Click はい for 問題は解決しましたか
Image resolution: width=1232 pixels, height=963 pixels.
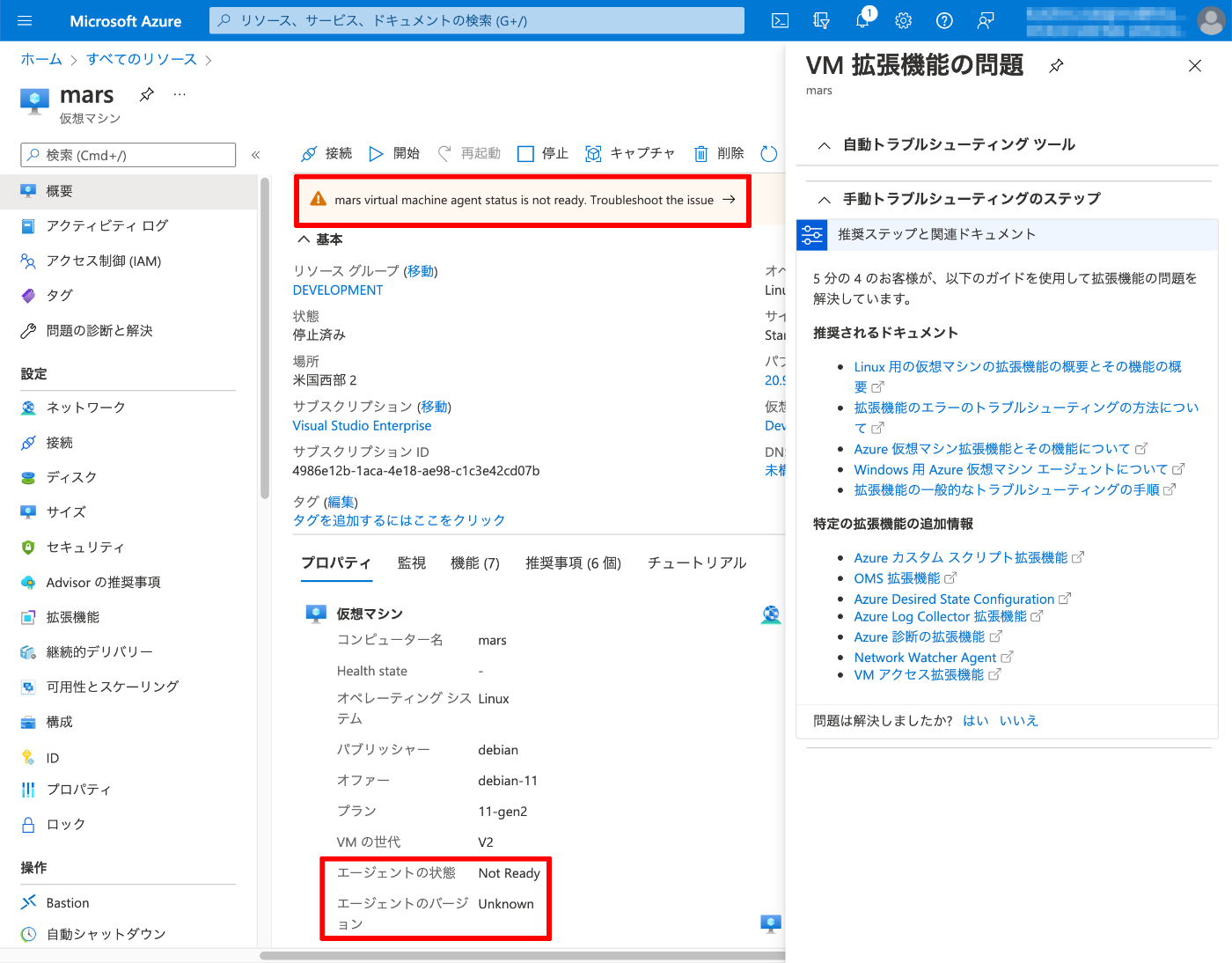pyautogui.click(x=975, y=720)
